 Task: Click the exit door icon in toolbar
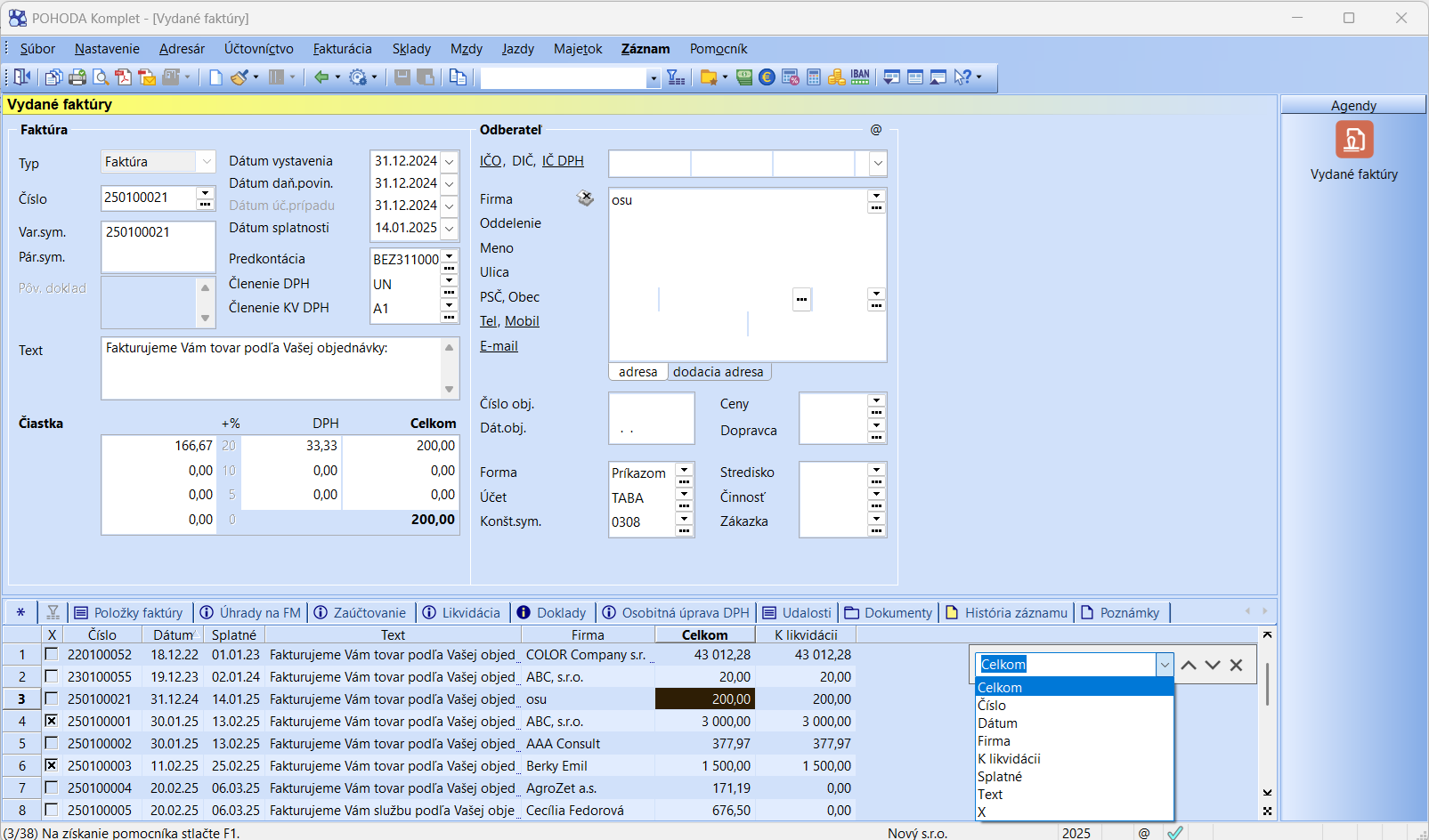(x=22, y=77)
